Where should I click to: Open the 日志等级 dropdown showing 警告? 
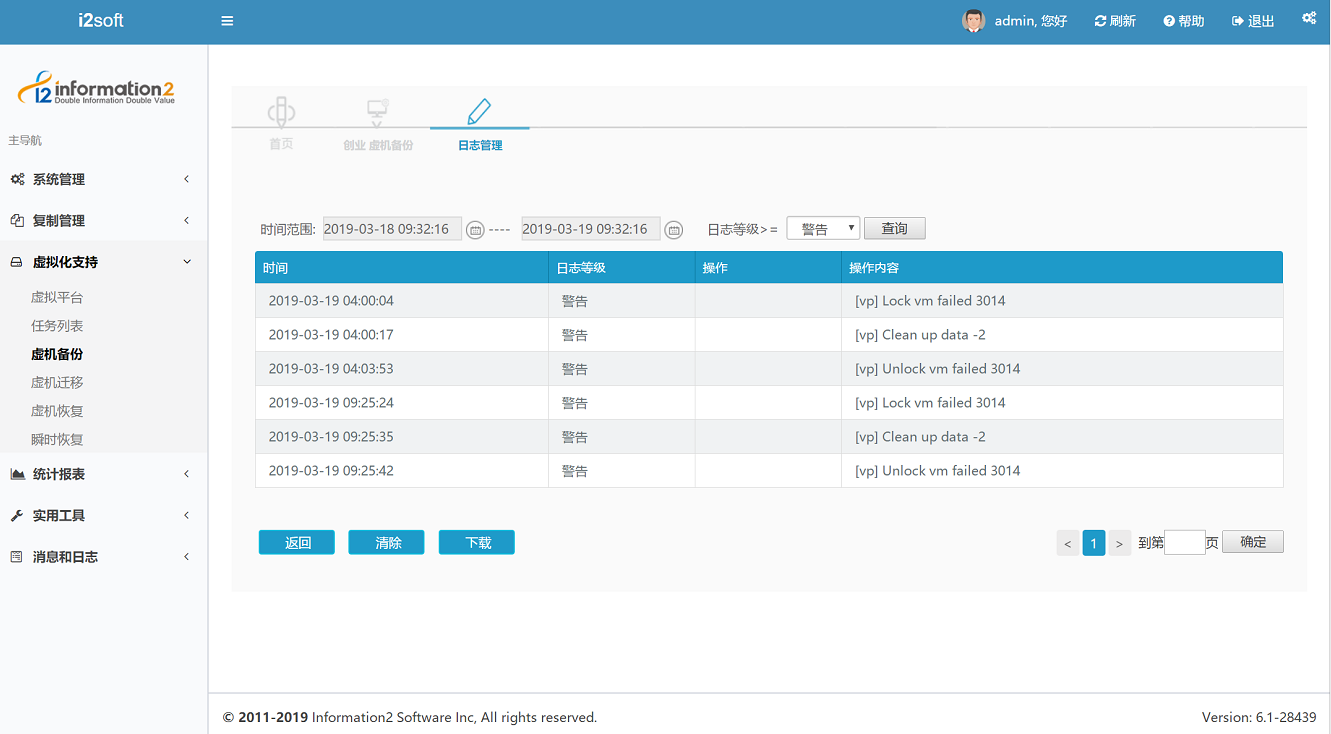click(823, 229)
